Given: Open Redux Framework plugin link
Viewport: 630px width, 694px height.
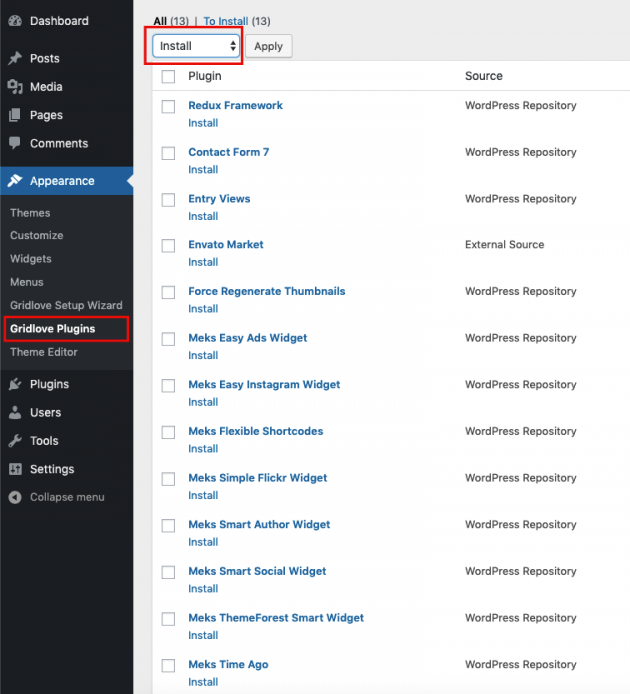Looking at the screenshot, I should click(x=236, y=105).
